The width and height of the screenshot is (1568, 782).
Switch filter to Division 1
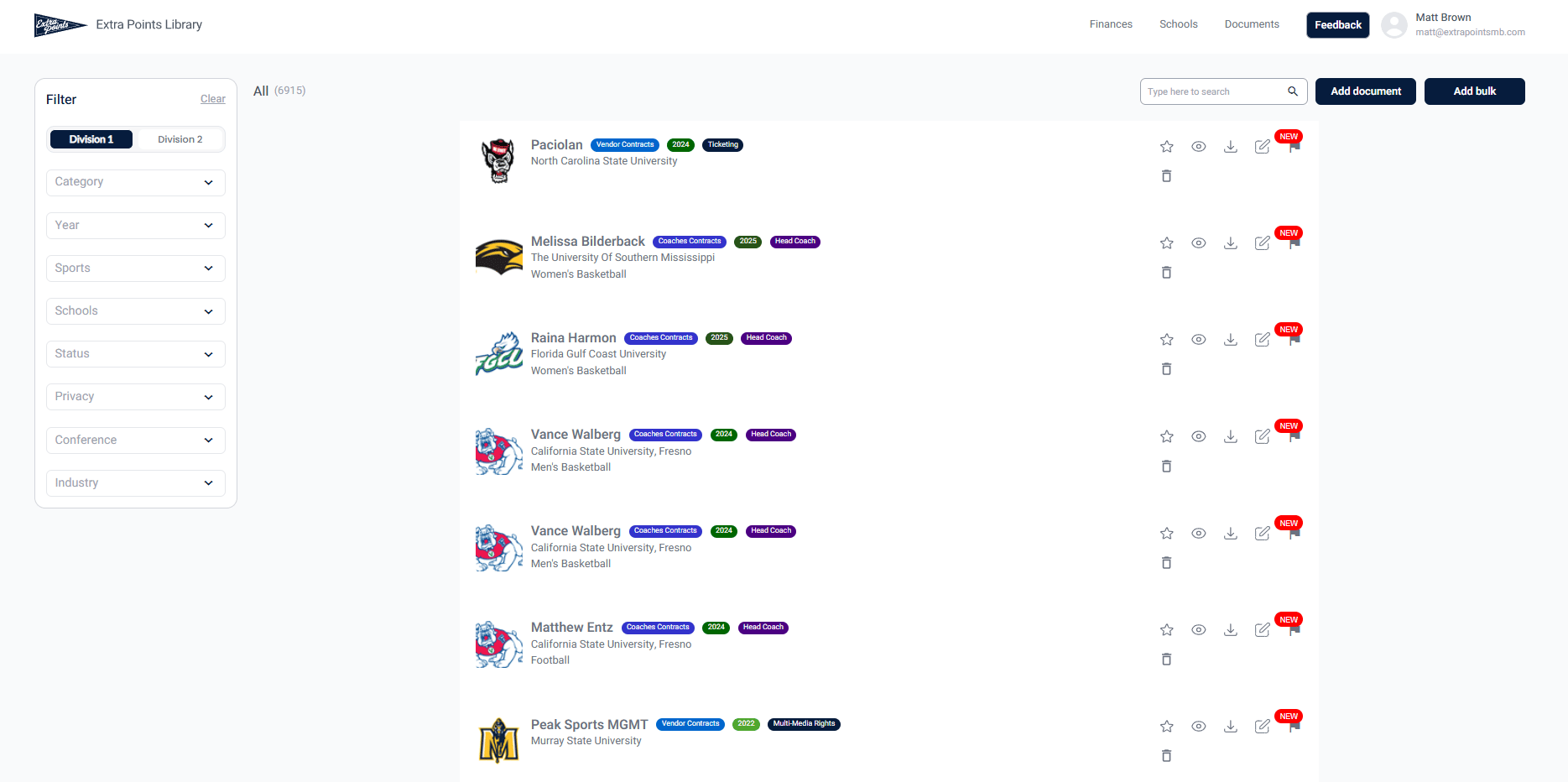click(91, 139)
